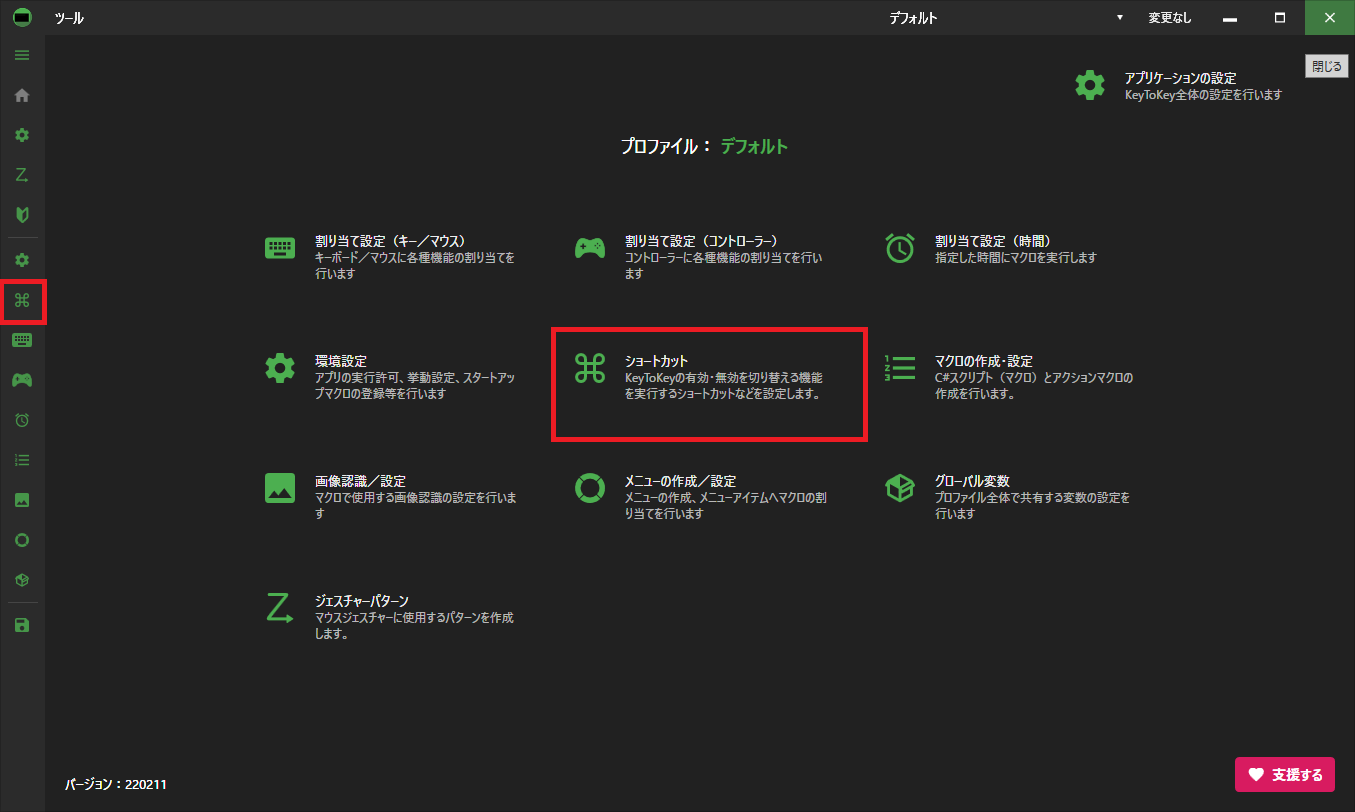The width and height of the screenshot is (1355, 812).
Task: Open 割り当て設定（キー／マウス） title link
Action: tap(390, 241)
